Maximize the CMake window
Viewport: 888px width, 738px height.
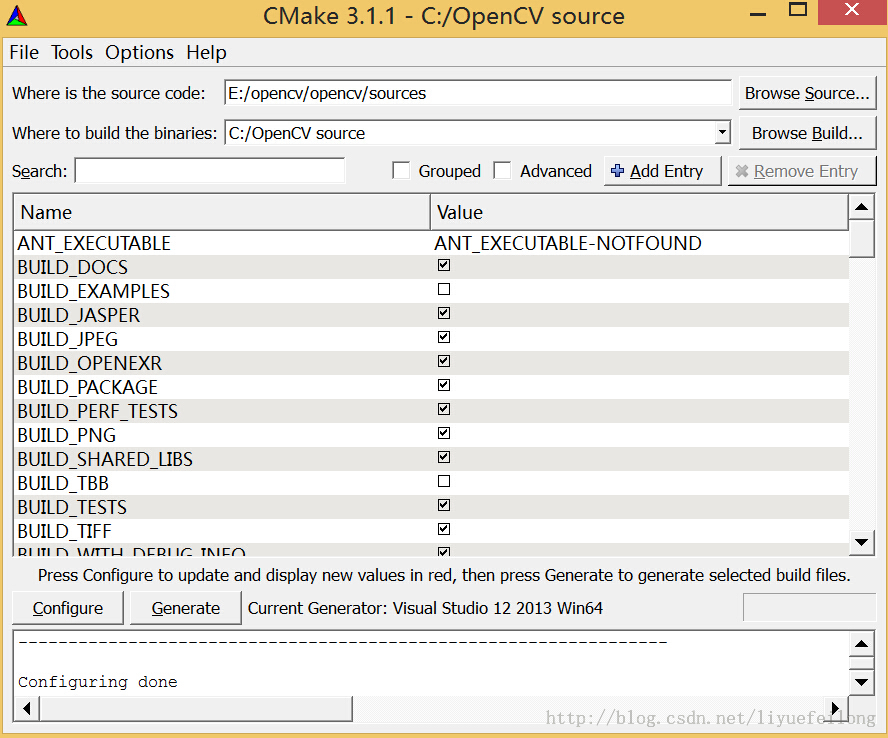pos(798,10)
